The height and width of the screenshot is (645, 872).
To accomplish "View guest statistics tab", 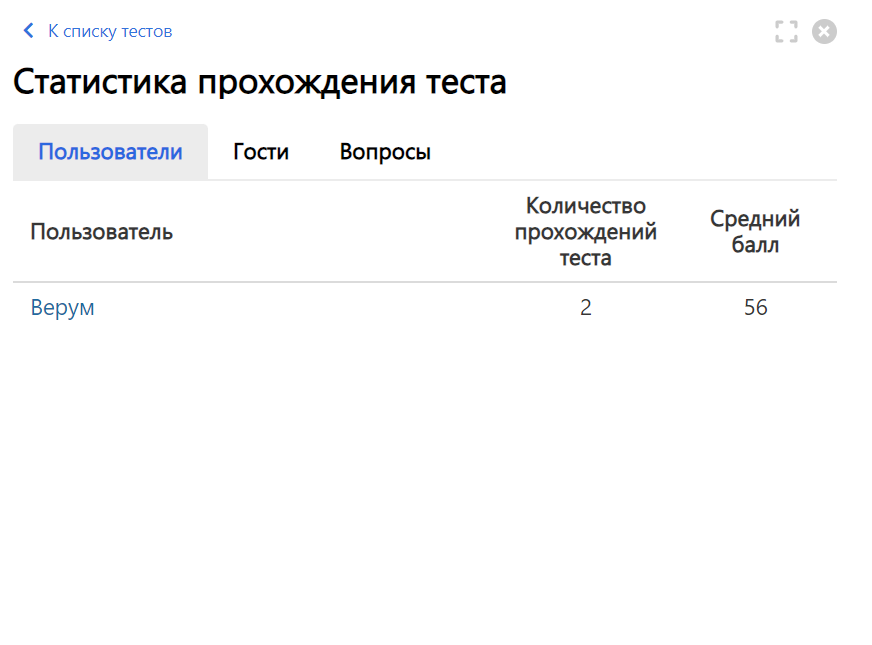I will click(x=261, y=152).
